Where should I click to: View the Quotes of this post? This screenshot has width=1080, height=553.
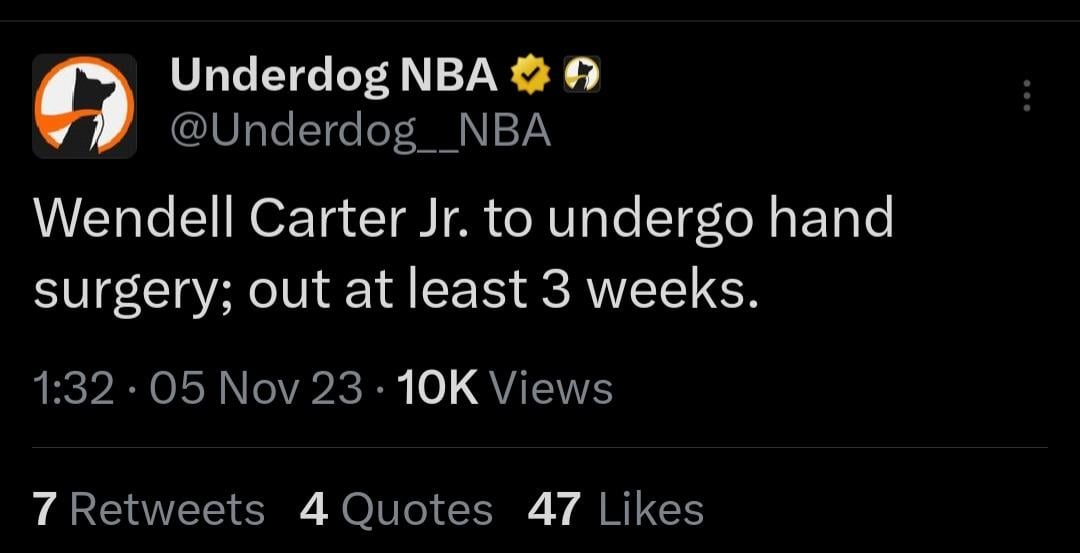click(416, 509)
